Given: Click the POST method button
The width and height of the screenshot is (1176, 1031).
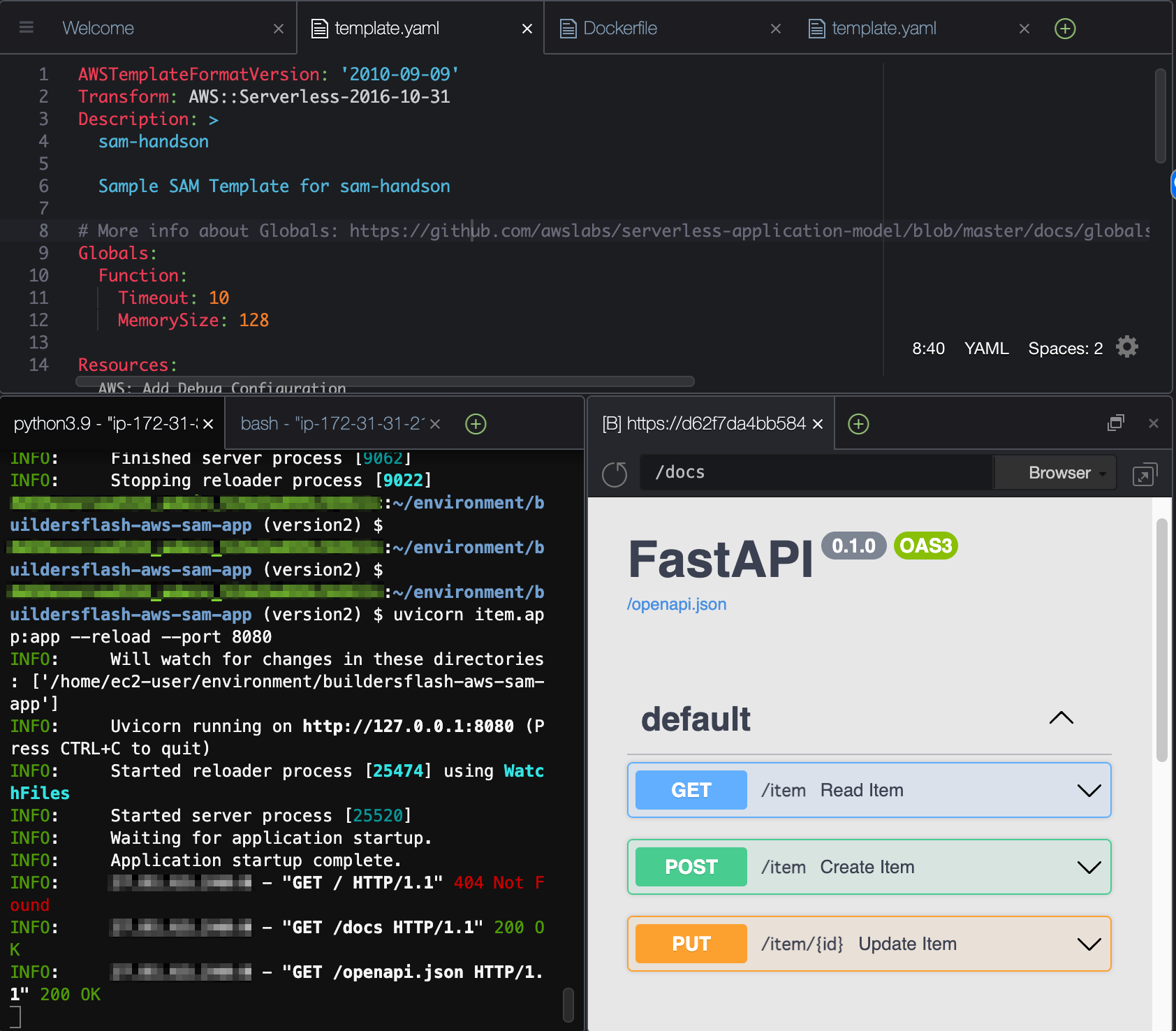Looking at the screenshot, I should [691, 867].
